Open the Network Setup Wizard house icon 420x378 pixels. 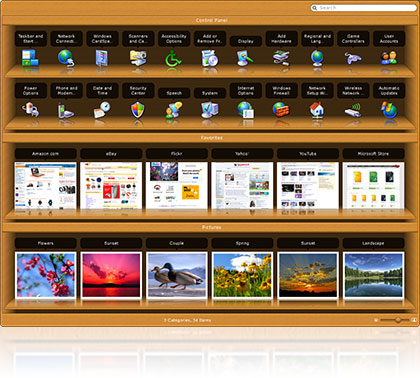(x=317, y=110)
